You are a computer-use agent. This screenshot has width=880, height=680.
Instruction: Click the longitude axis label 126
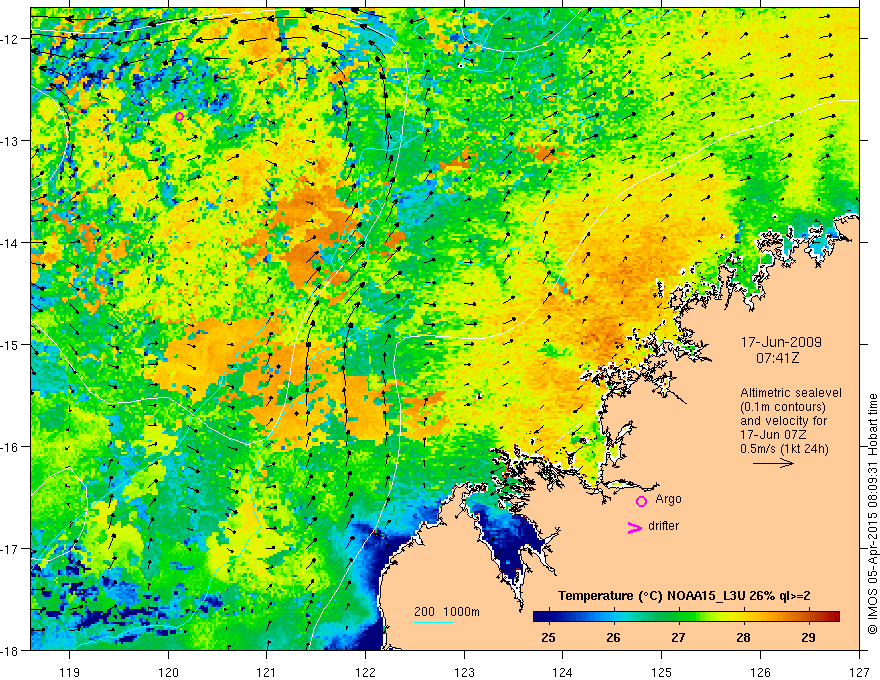click(760, 672)
